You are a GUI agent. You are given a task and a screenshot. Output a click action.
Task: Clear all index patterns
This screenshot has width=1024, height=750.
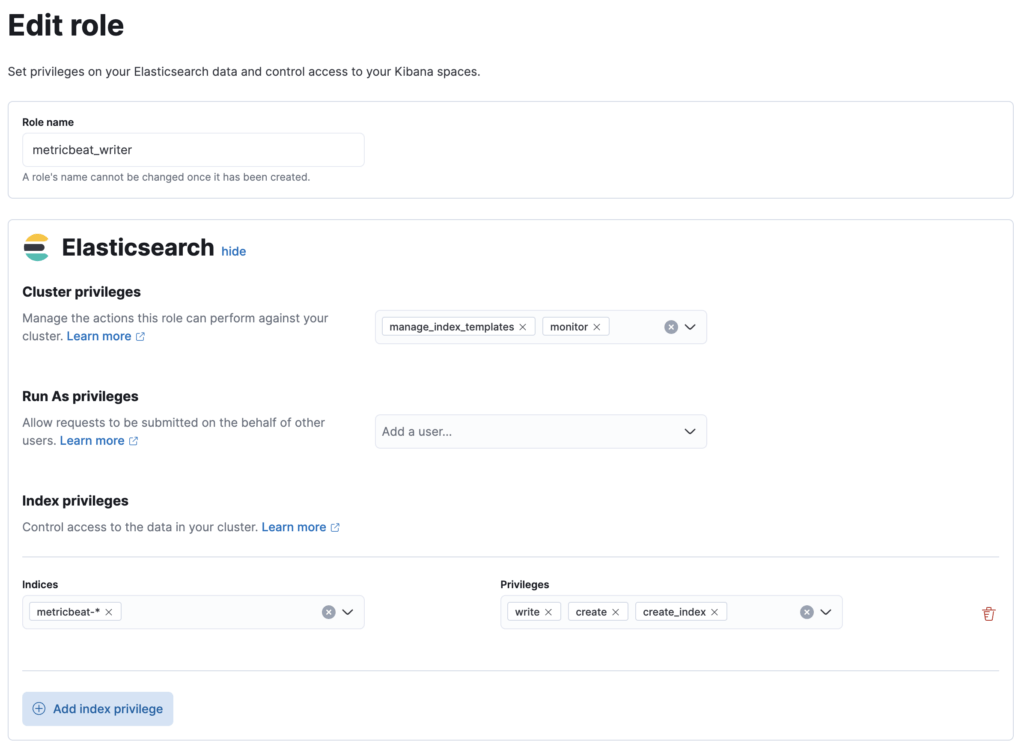[x=328, y=612]
